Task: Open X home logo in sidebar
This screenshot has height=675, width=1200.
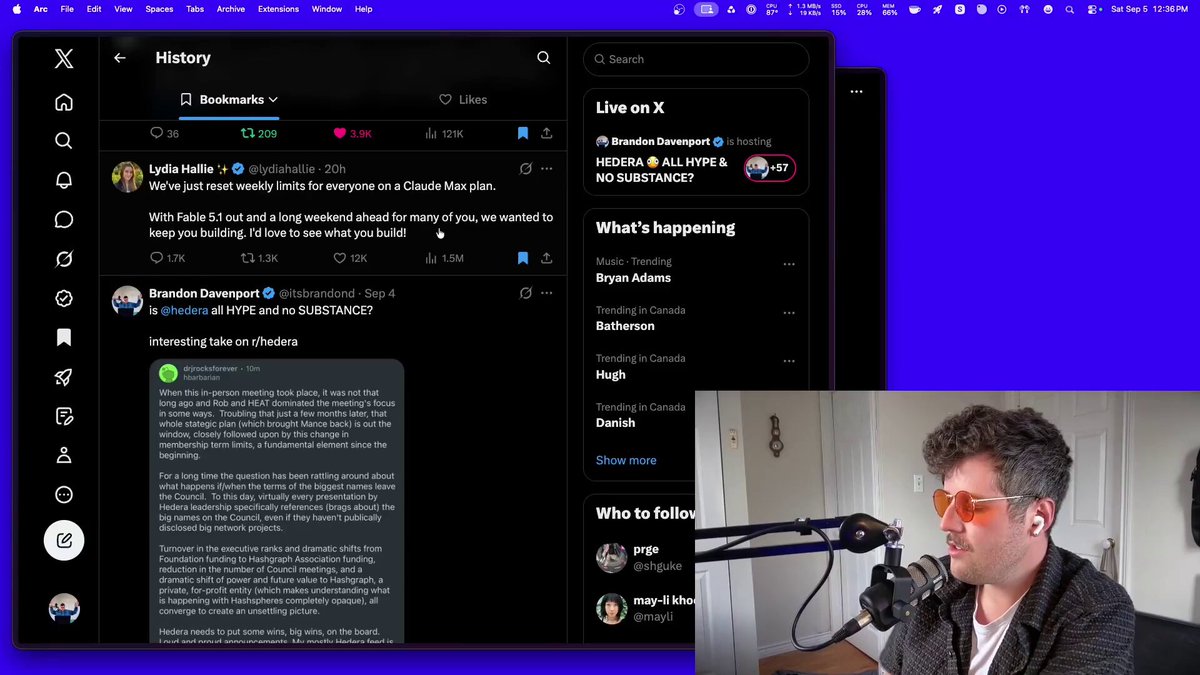Action: point(64,59)
